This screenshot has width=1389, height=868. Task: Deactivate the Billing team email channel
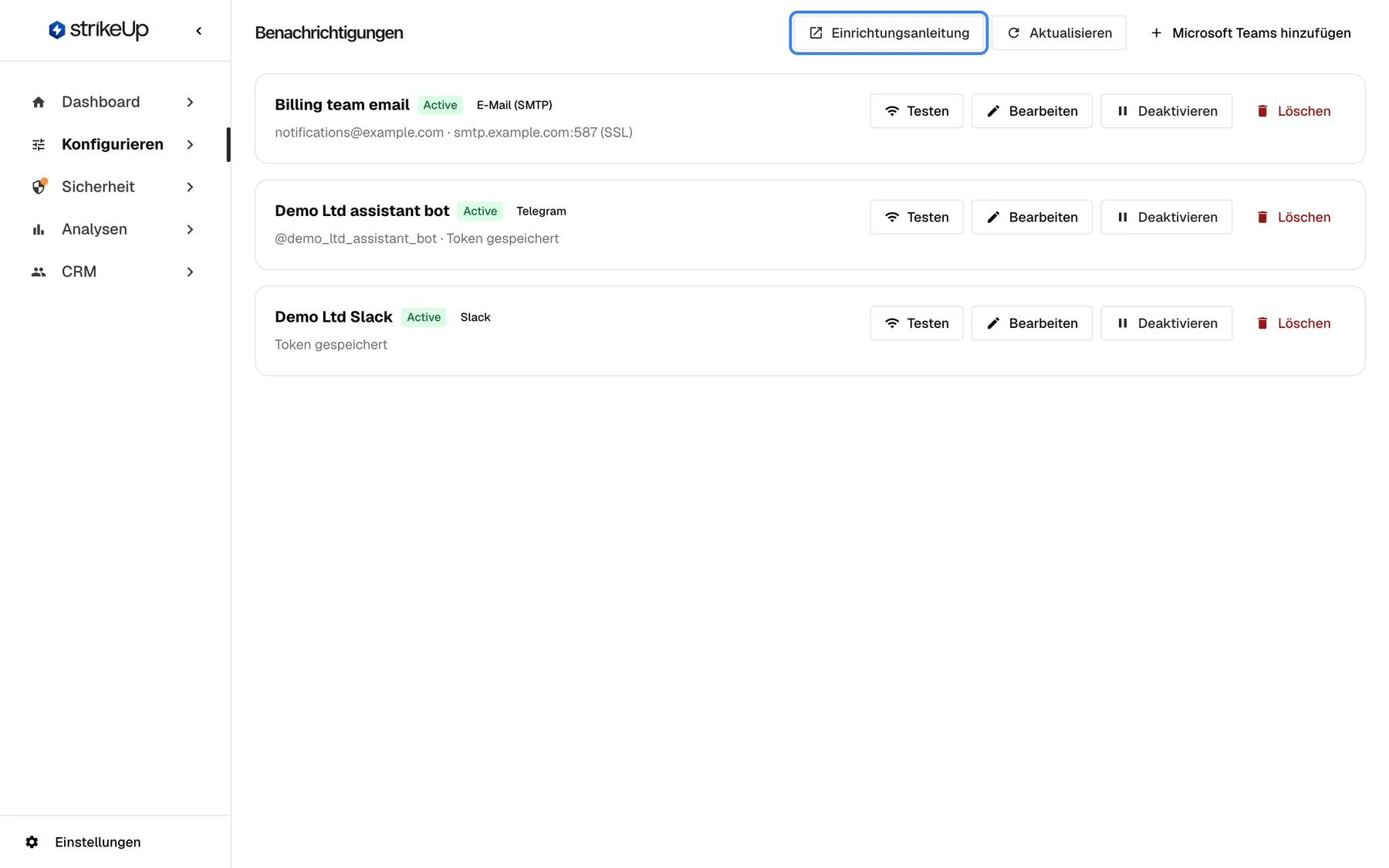tap(1166, 111)
